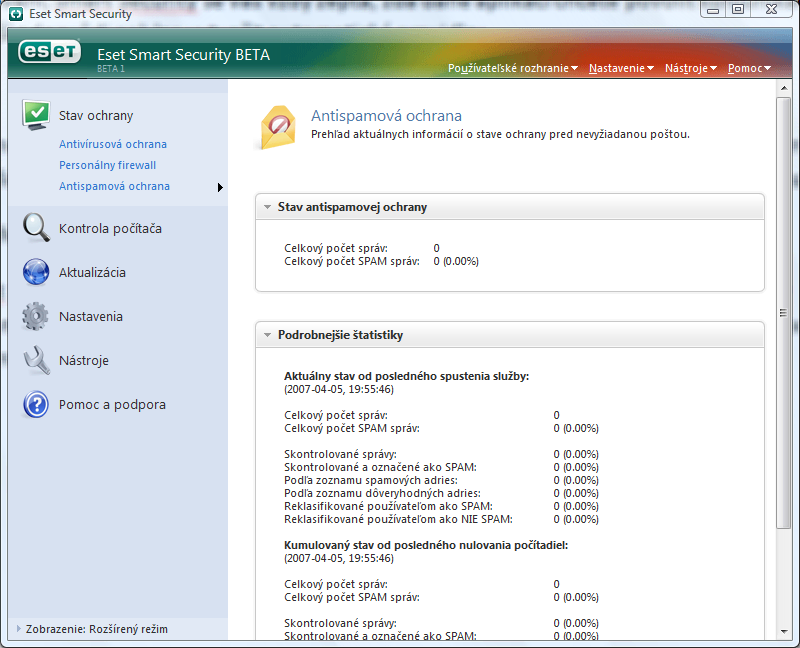This screenshot has height=648, width=800.
Task: Minimize the Eset Smart Security window
Action: point(713,10)
